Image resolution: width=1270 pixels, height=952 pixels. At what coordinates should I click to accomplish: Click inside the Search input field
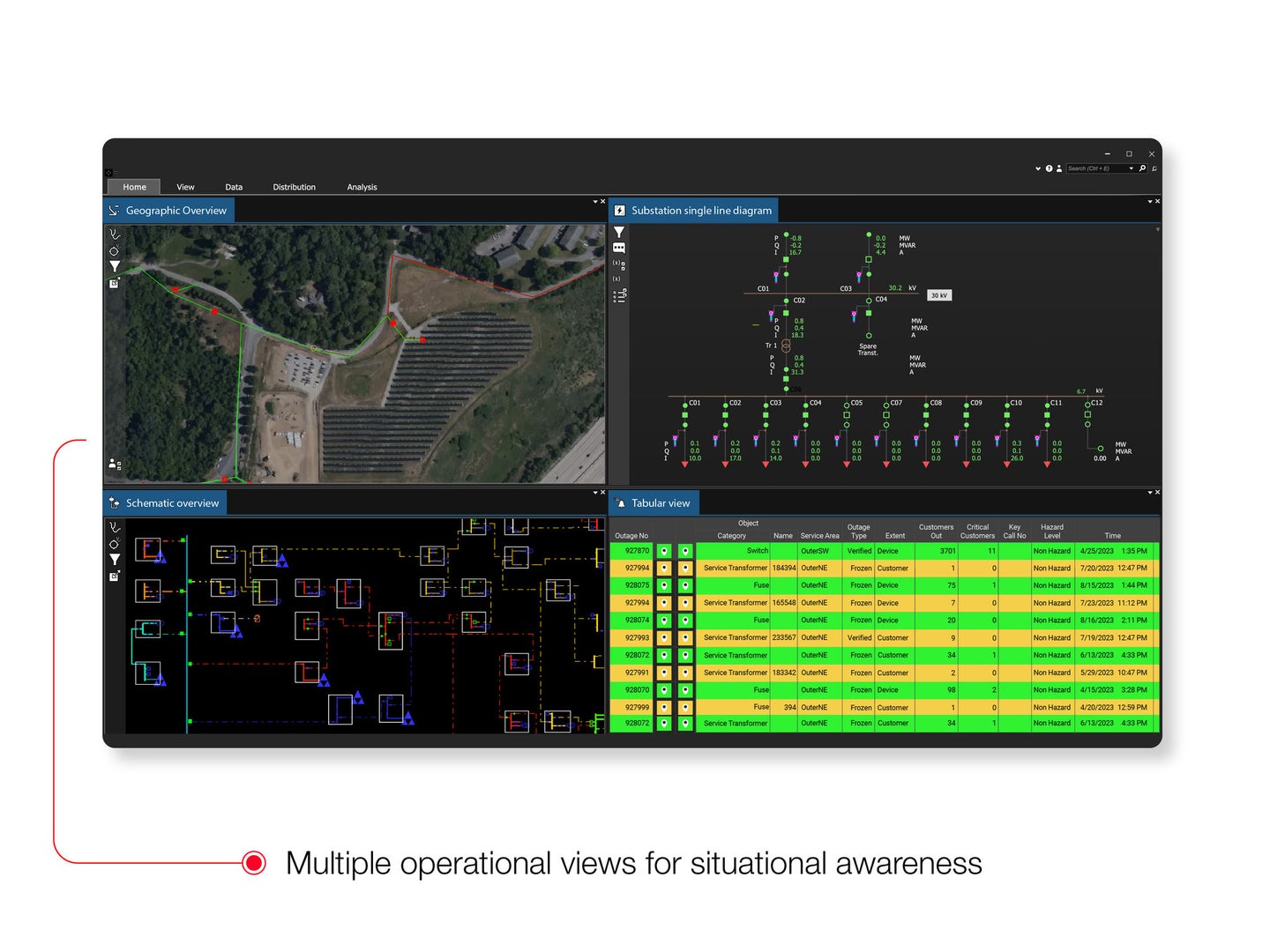[1092, 168]
